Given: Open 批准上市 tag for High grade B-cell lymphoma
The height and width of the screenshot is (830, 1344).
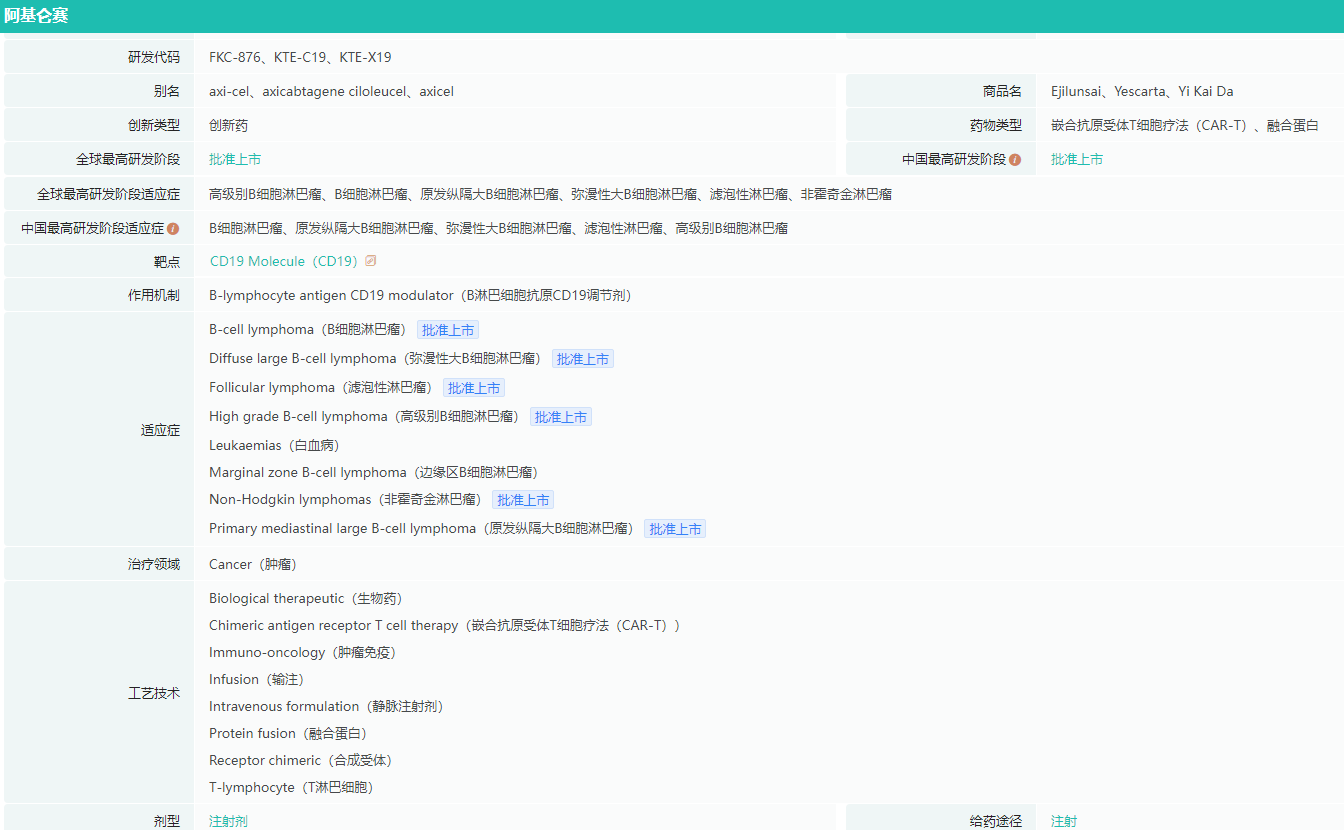Looking at the screenshot, I should coord(561,417).
